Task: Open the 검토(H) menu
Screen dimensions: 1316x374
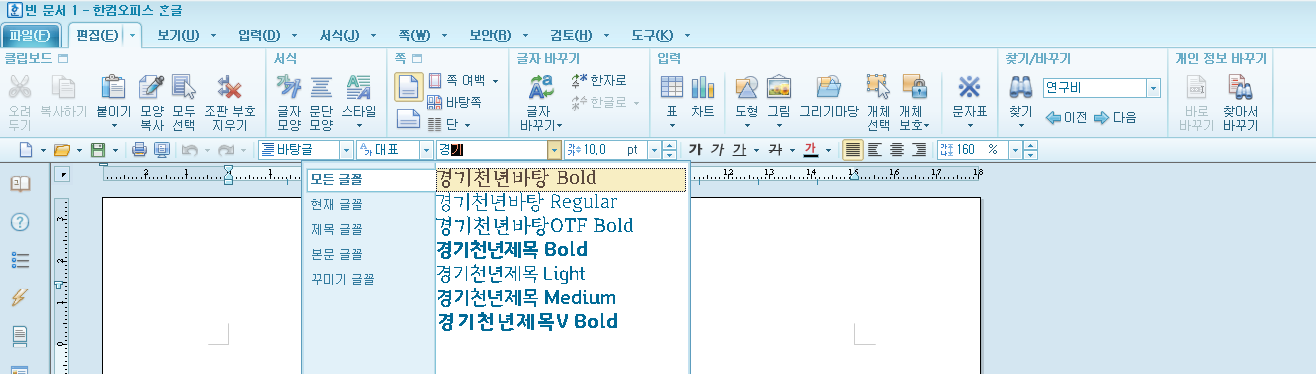Action: coord(571,36)
